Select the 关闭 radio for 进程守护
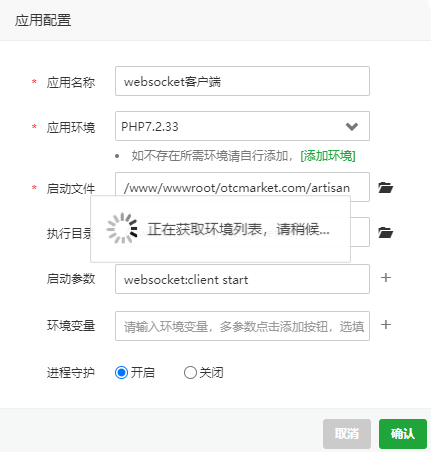The height and width of the screenshot is (452, 431). (x=190, y=372)
